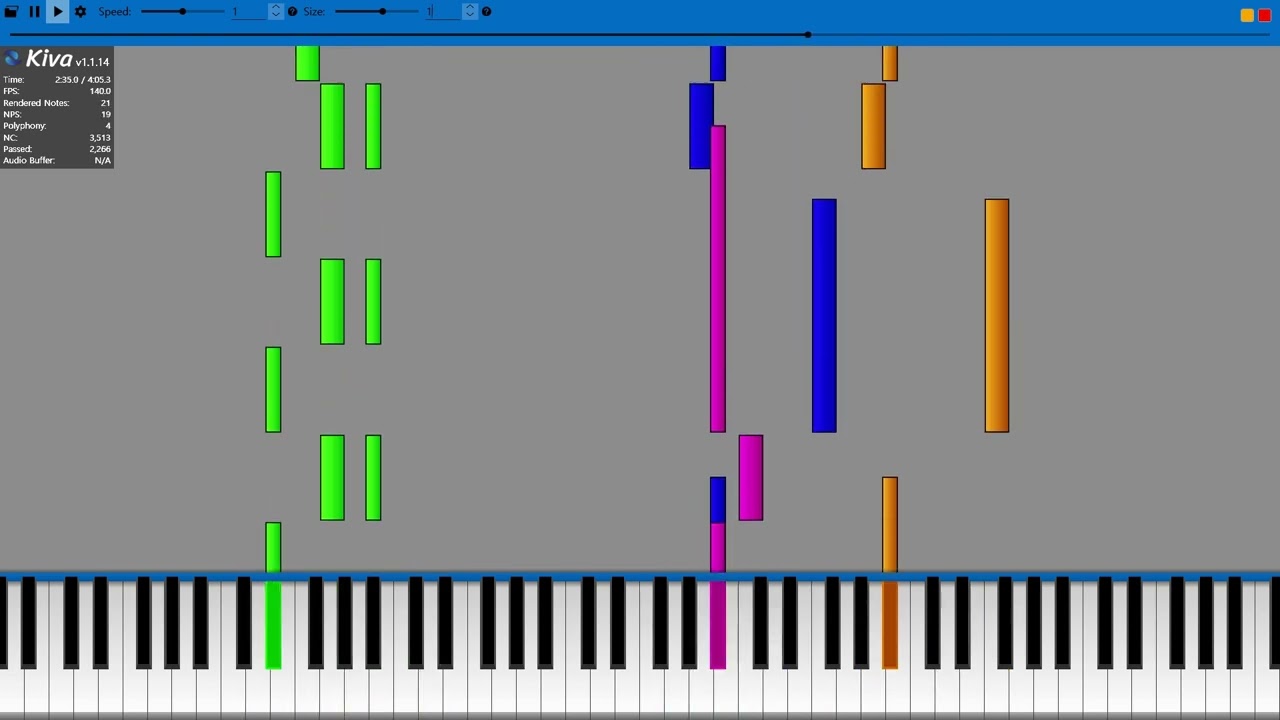
Task: Click the Kiva v1.1.14 version text
Action: point(67,60)
